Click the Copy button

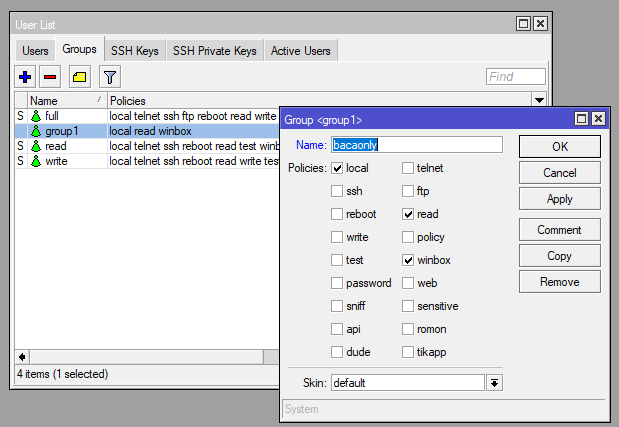(560, 256)
